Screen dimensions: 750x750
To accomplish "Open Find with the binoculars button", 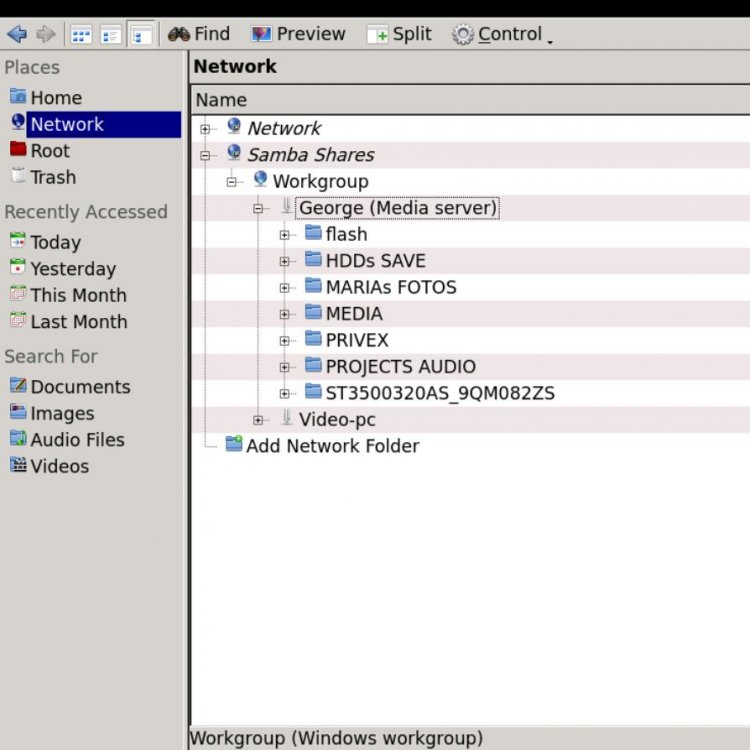I will click(x=199, y=34).
